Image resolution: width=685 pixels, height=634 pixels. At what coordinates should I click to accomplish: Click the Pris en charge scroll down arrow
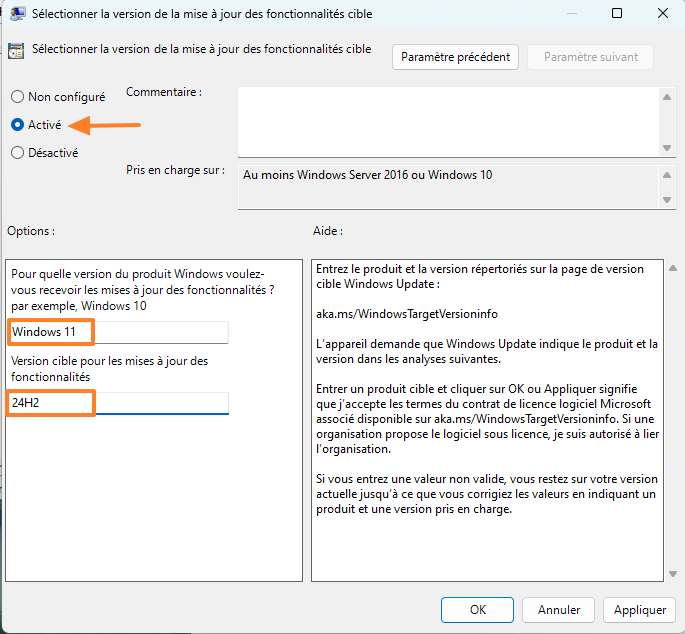667,200
